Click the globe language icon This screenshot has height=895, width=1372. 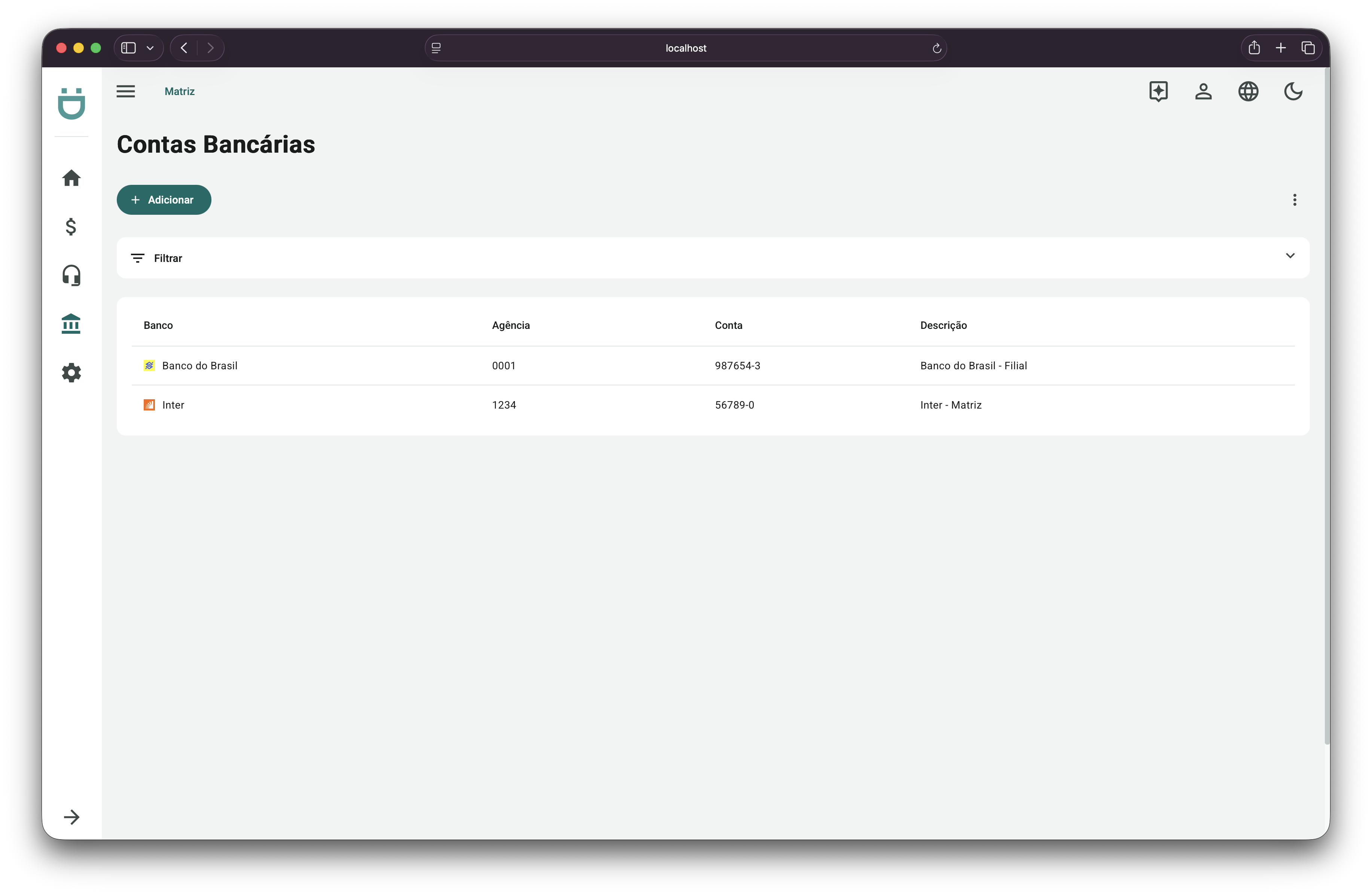pos(1248,91)
